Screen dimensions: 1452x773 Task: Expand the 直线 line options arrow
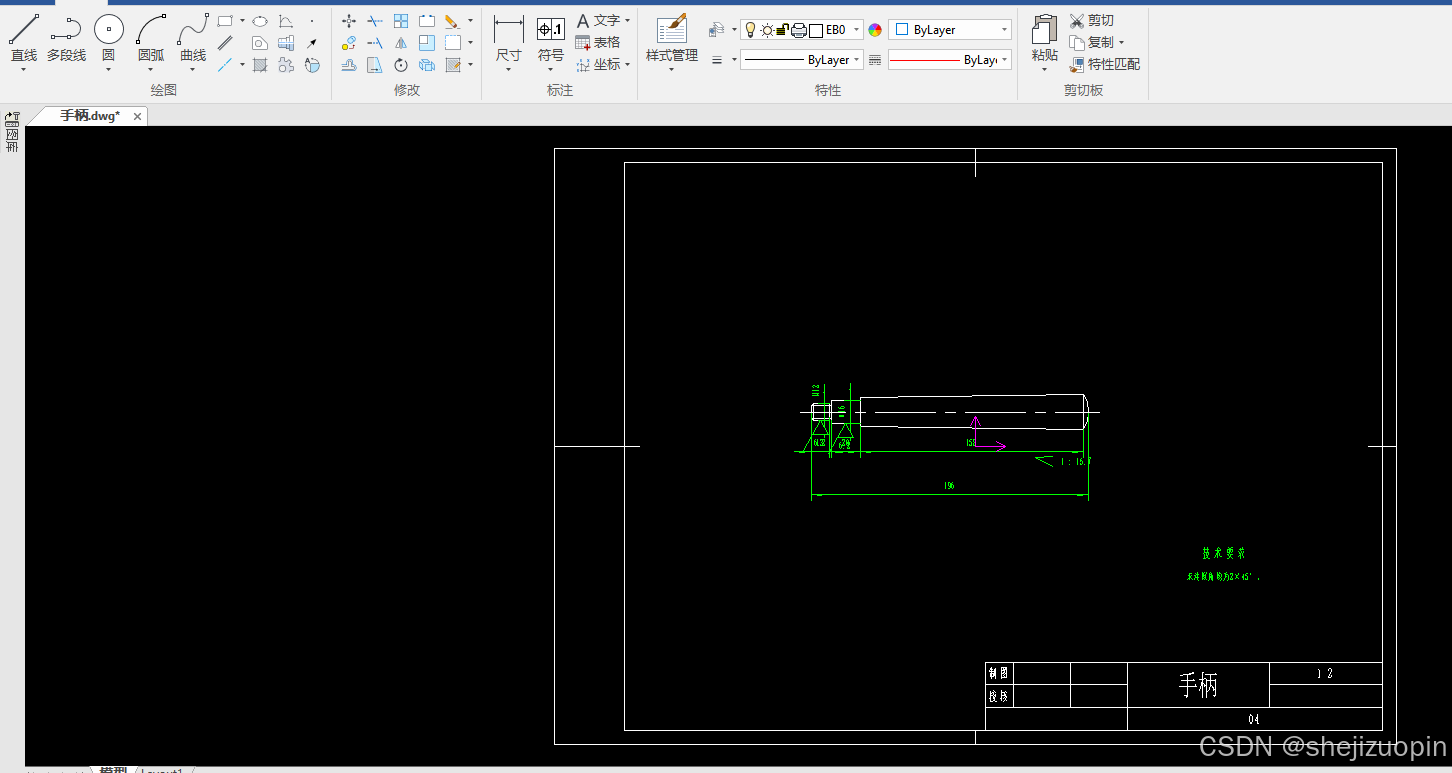click(x=24, y=70)
